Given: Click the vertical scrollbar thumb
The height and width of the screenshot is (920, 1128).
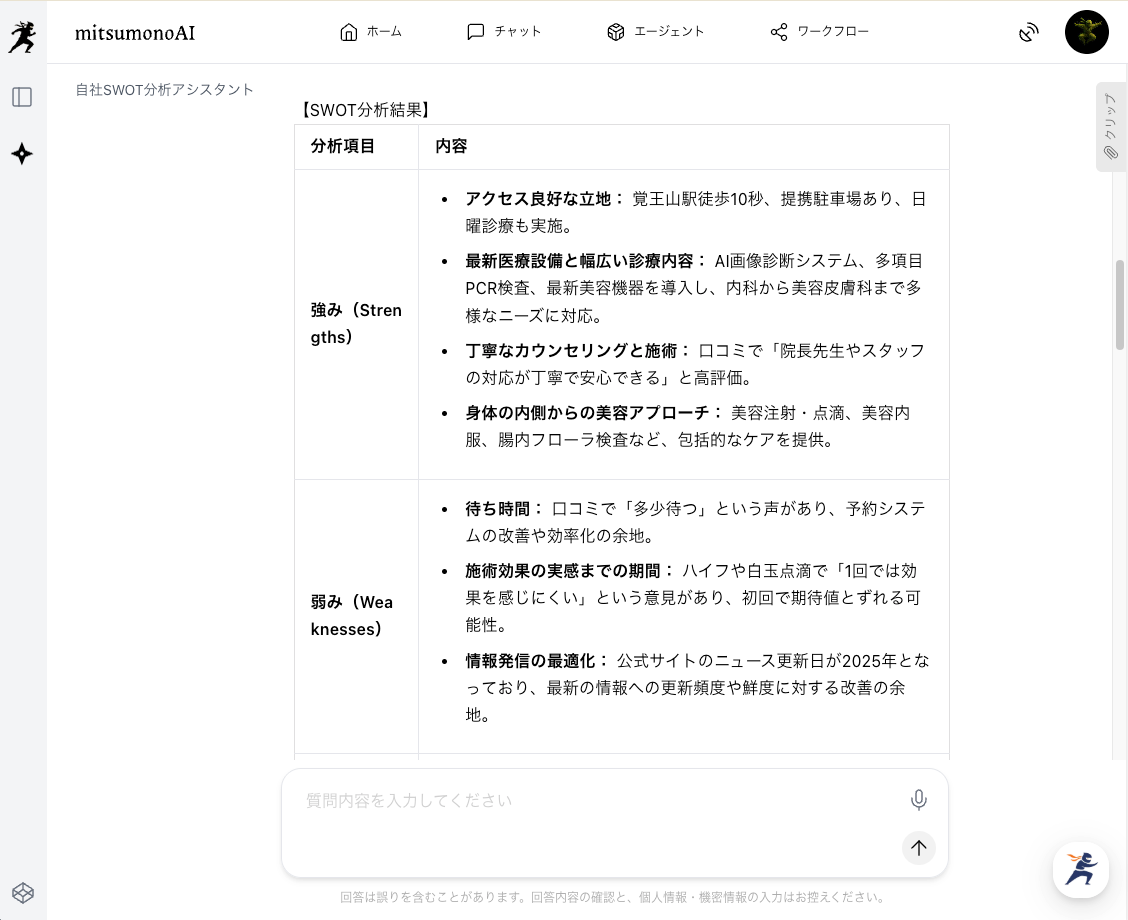Looking at the screenshot, I should click(1120, 305).
